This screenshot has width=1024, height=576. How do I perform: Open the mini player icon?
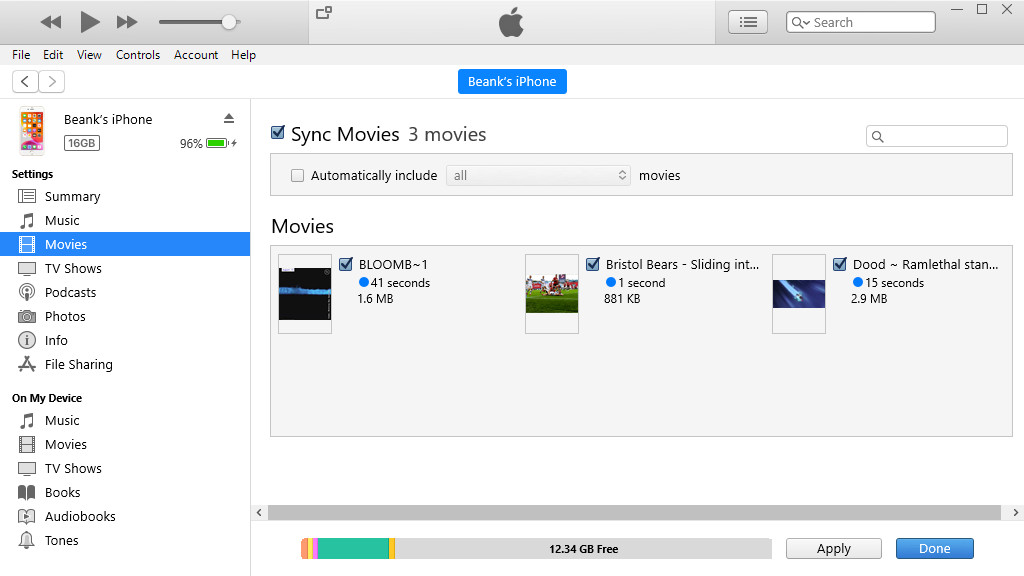(x=324, y=12)
